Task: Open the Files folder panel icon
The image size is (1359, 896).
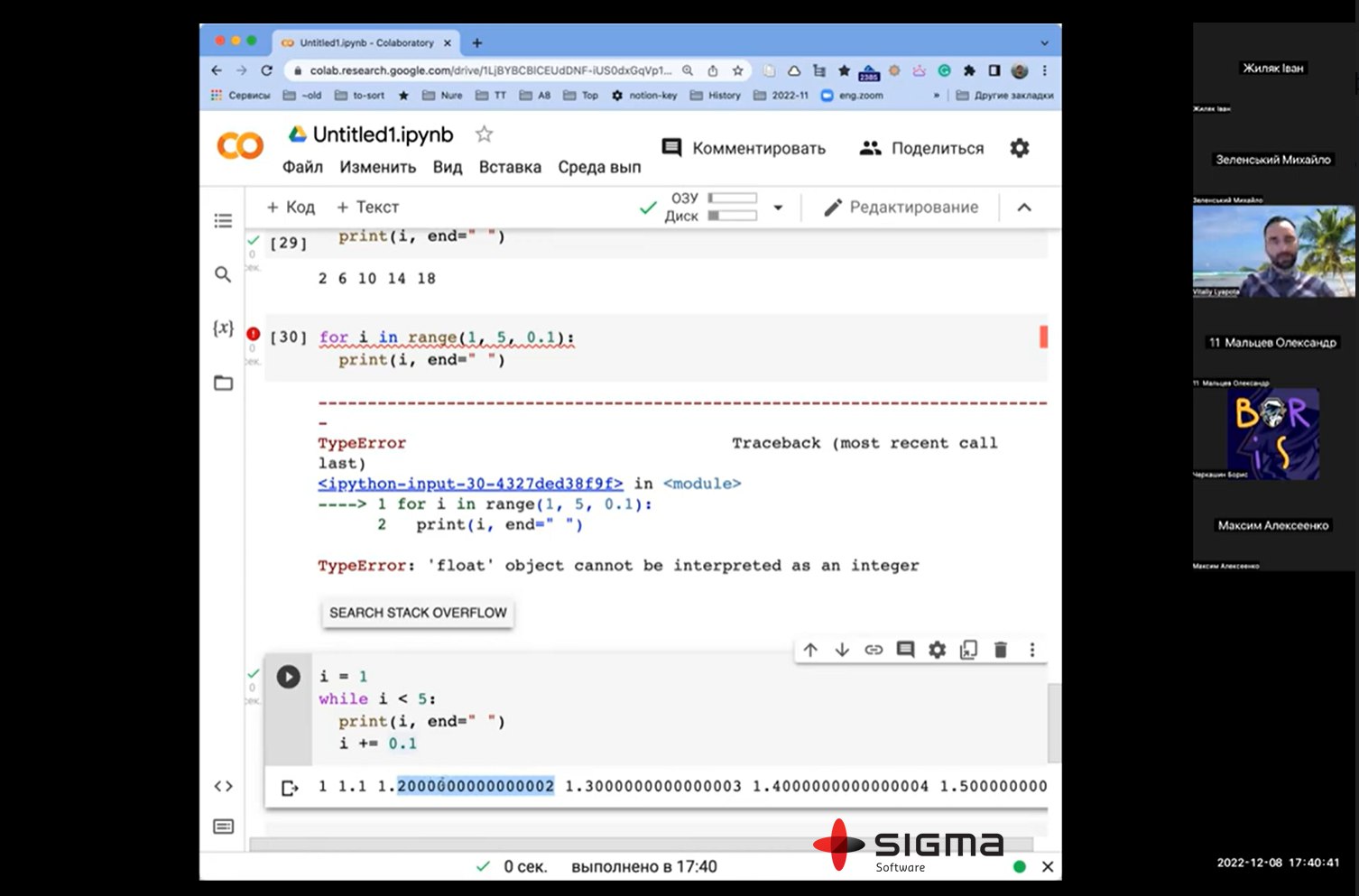Action: point(223,383)
